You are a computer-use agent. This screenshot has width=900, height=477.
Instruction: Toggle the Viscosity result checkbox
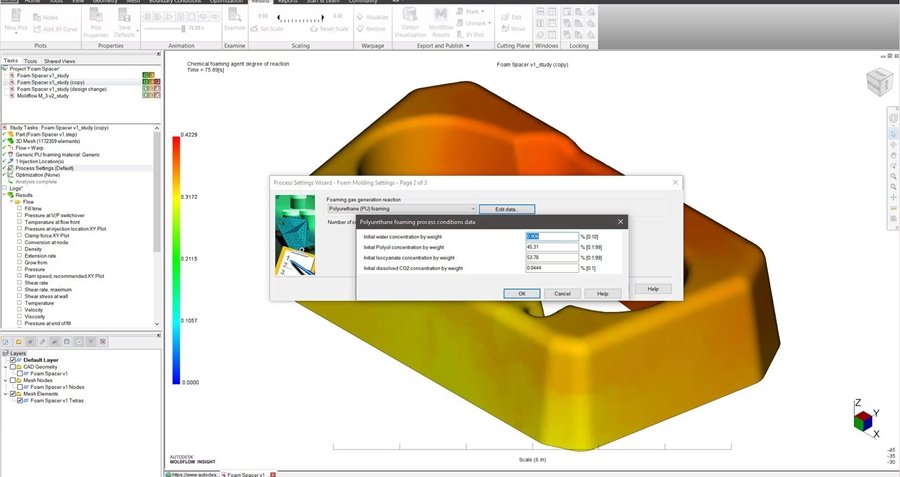tap(20, 316)
